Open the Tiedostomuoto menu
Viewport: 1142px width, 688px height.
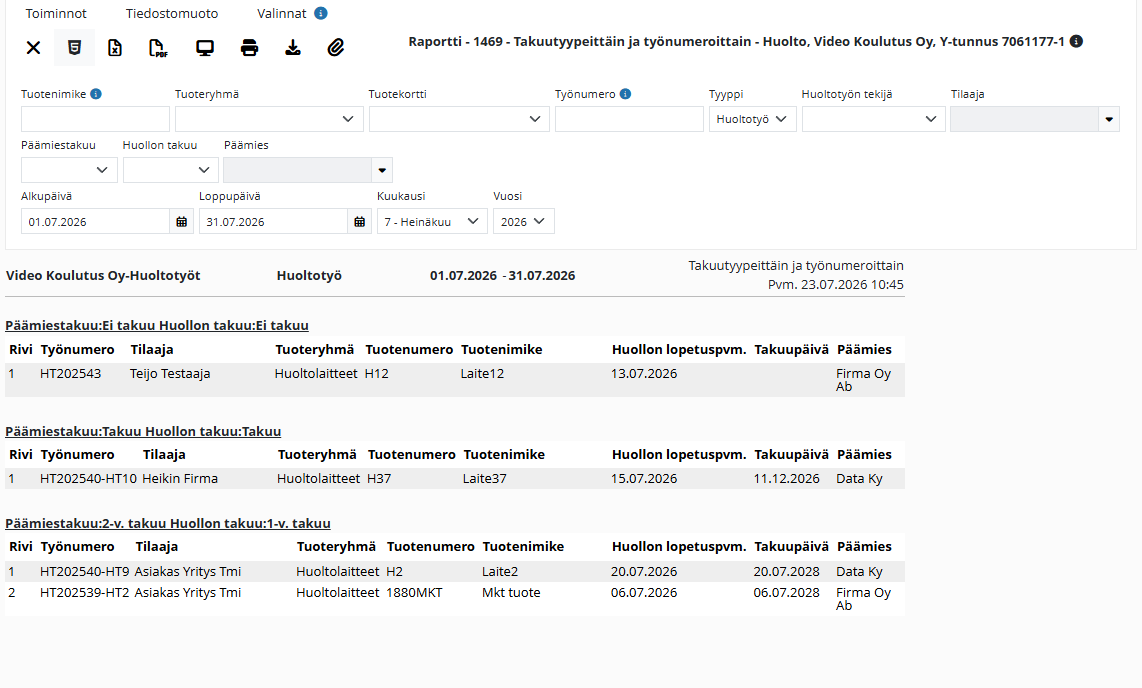click(x=172, y=13)
